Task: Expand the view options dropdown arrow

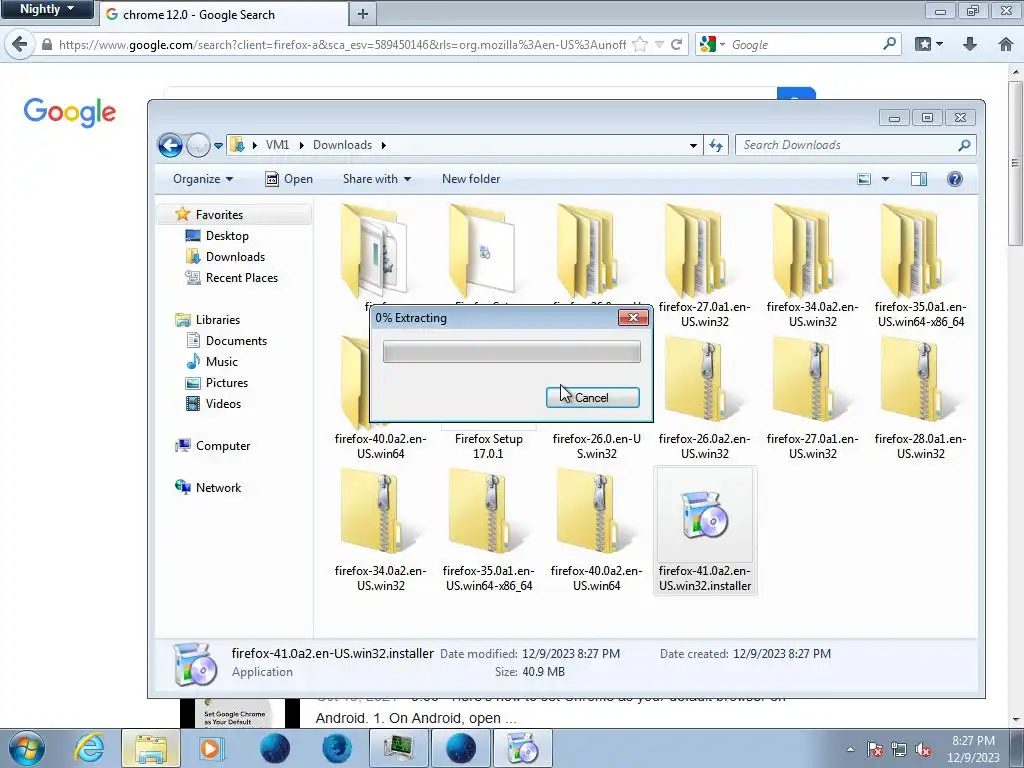Action: [x=886, y=179]
